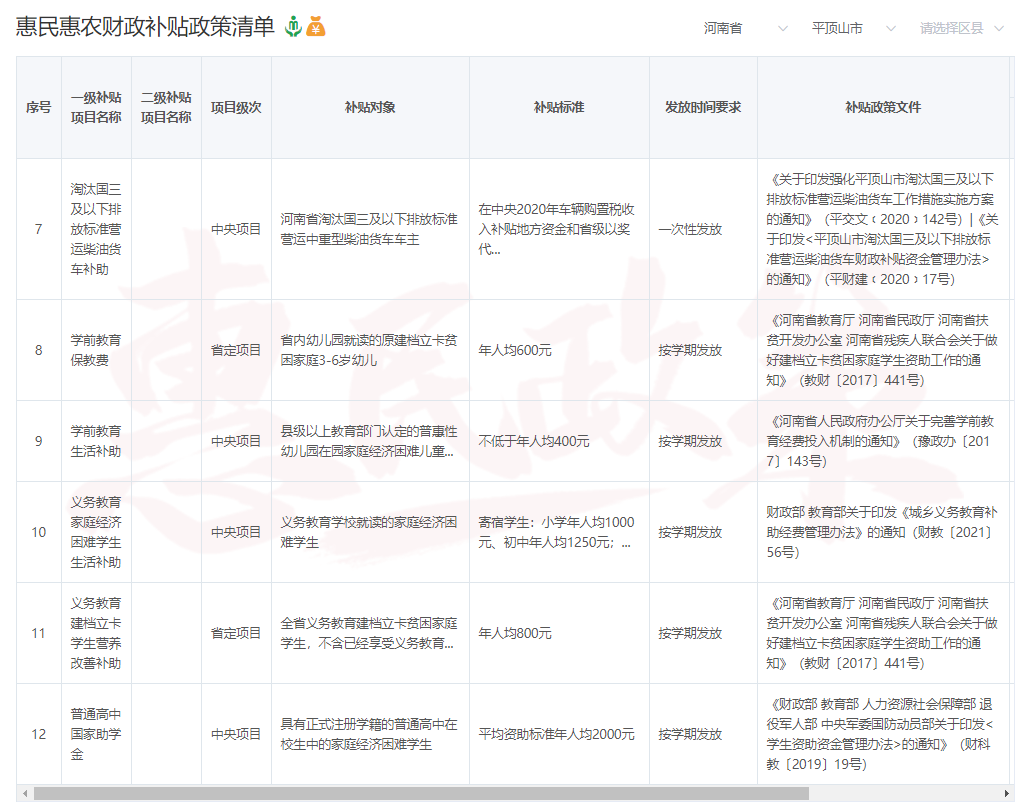This screenshot has width=1026, height=806.
Task: Click 义务教育建档立卡学生营养改善补助 project name
Action: click(96, 633)
